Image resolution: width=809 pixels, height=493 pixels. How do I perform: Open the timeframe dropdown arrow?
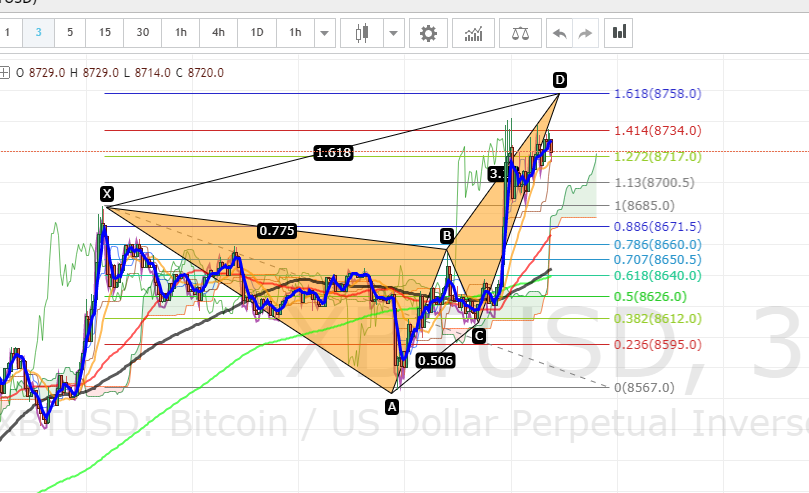(x=325, y=33)
